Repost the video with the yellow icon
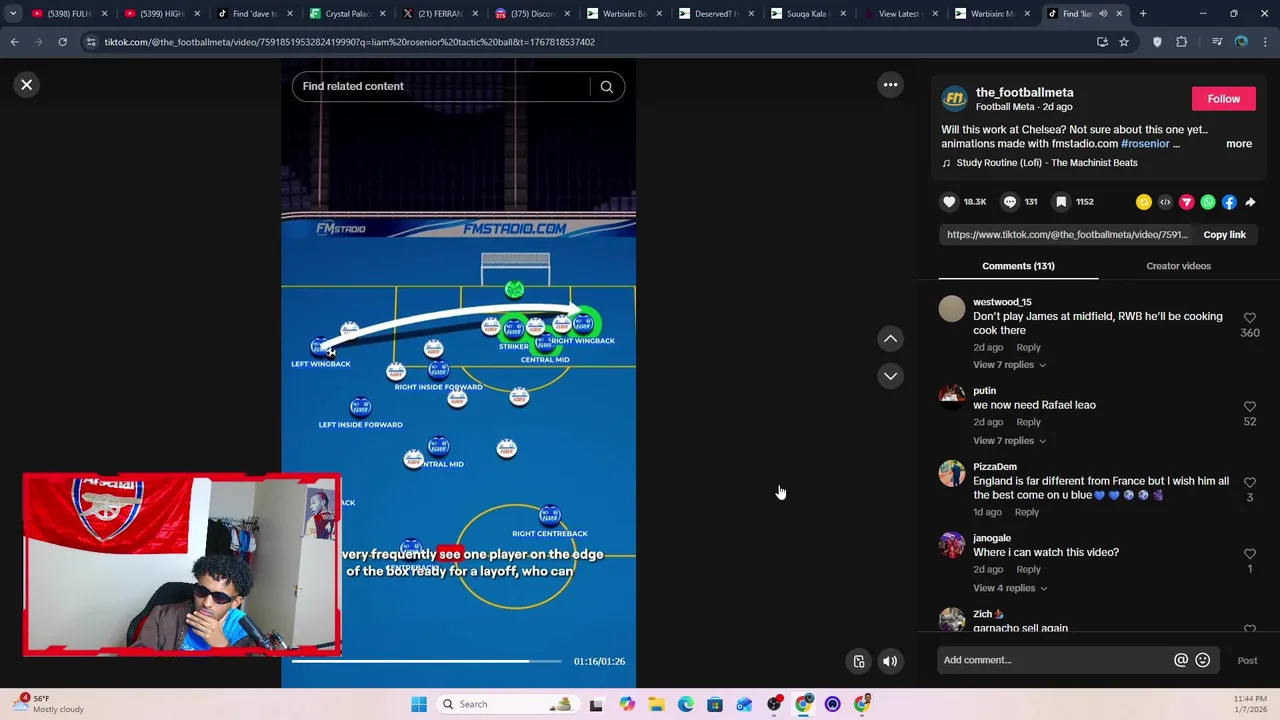Image resolution: width=1280 pixels, height=720 pixels. pos(1144,202)
